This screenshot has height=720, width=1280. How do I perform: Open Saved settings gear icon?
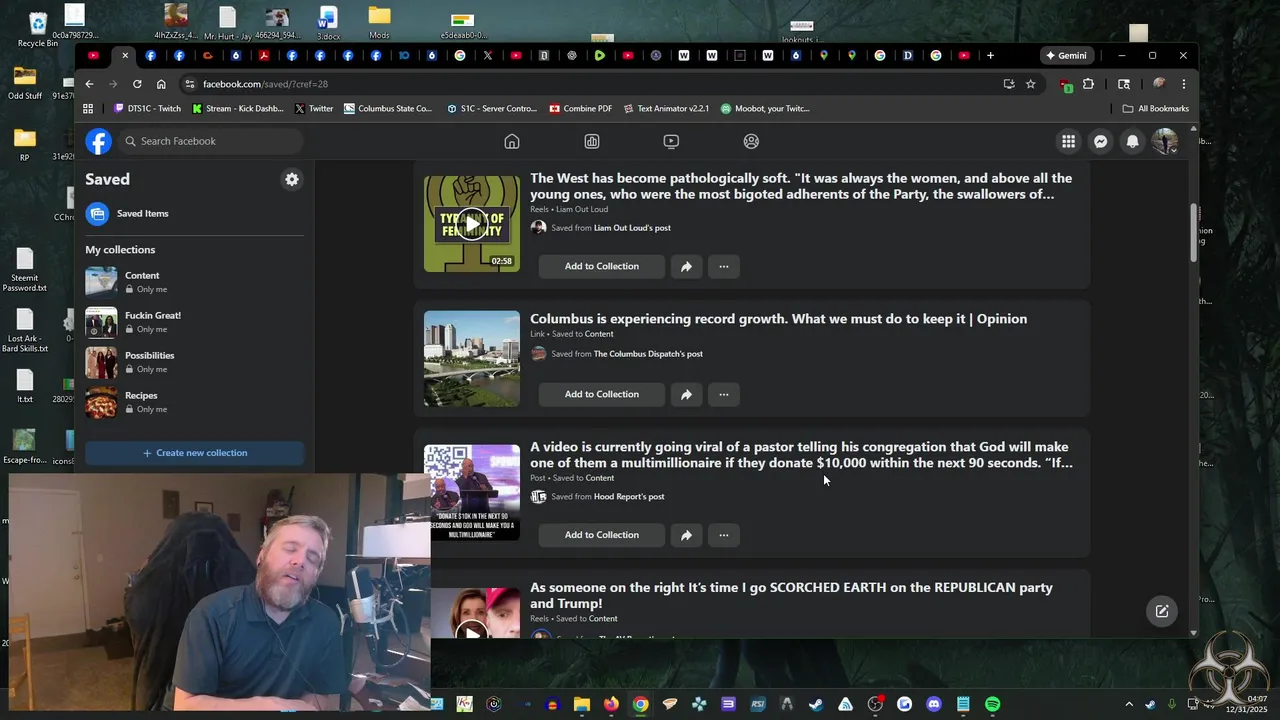(x=292, y=179)
